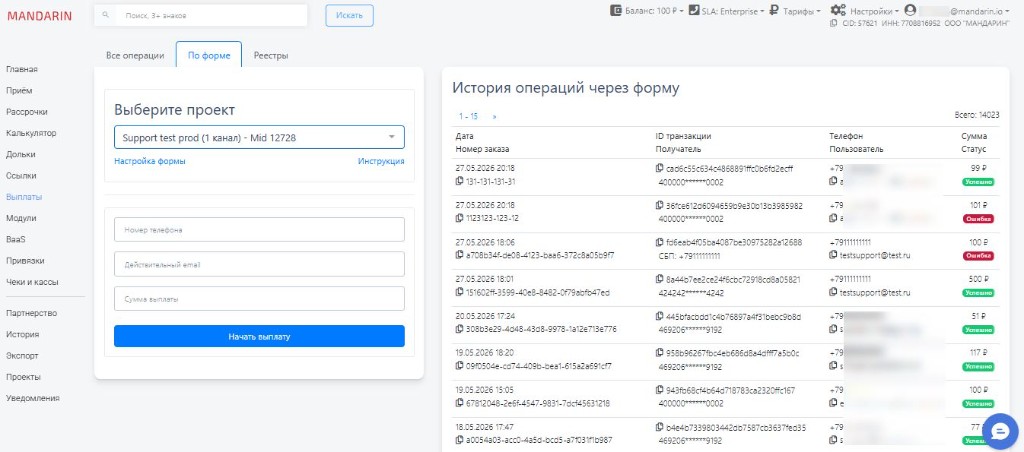Copy transaction ID cad6c55c634c4868891ffc0b6fd2ecff
The image size is (1024, 452).
[x=659, y=169]
